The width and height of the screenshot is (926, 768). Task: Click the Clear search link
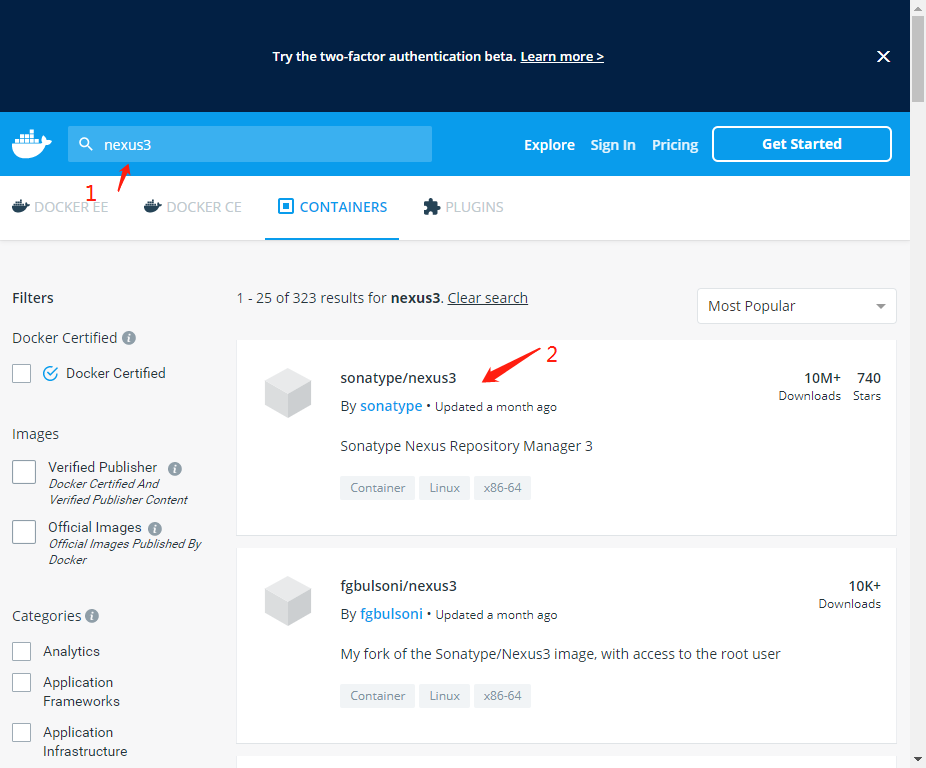pos(487,298)
